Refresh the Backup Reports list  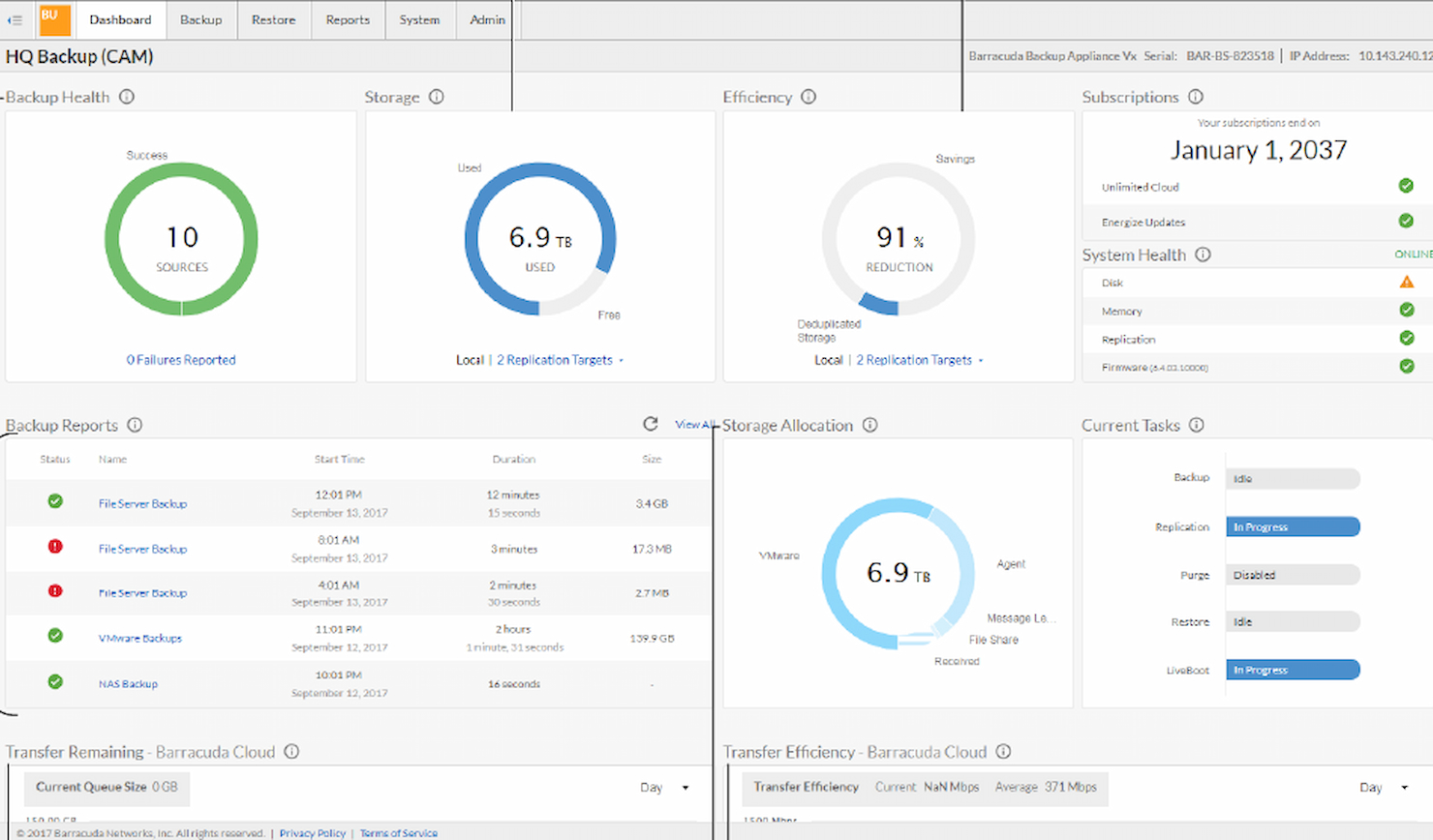[651, 424]
